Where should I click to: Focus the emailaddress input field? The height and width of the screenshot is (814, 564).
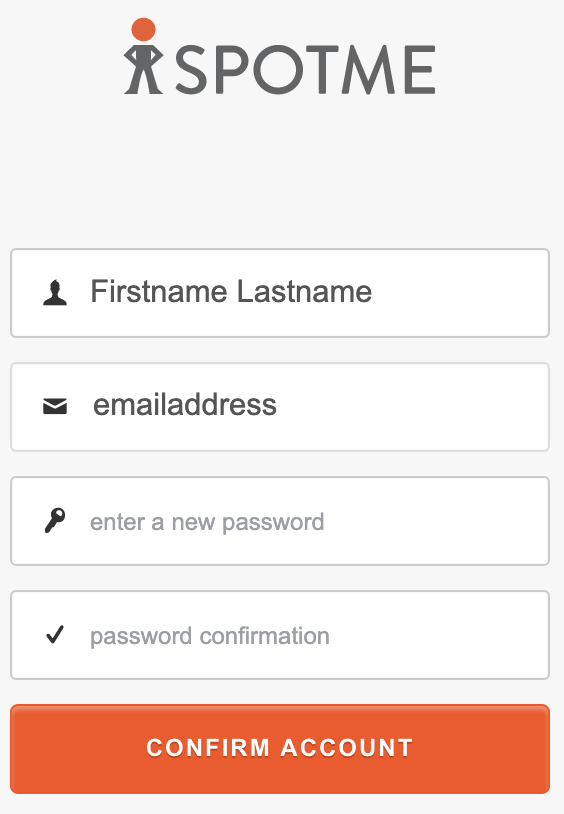click(280, 407)
